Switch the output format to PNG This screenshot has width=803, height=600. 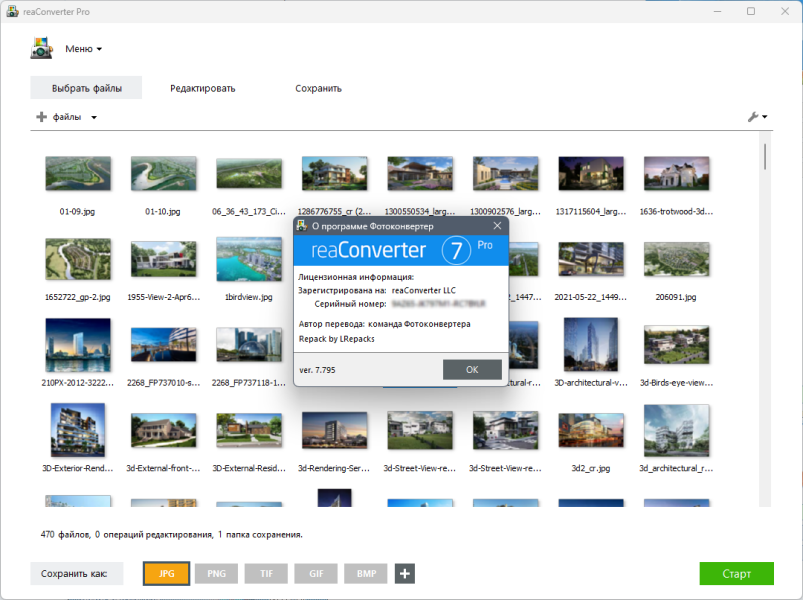pos(216,573)
